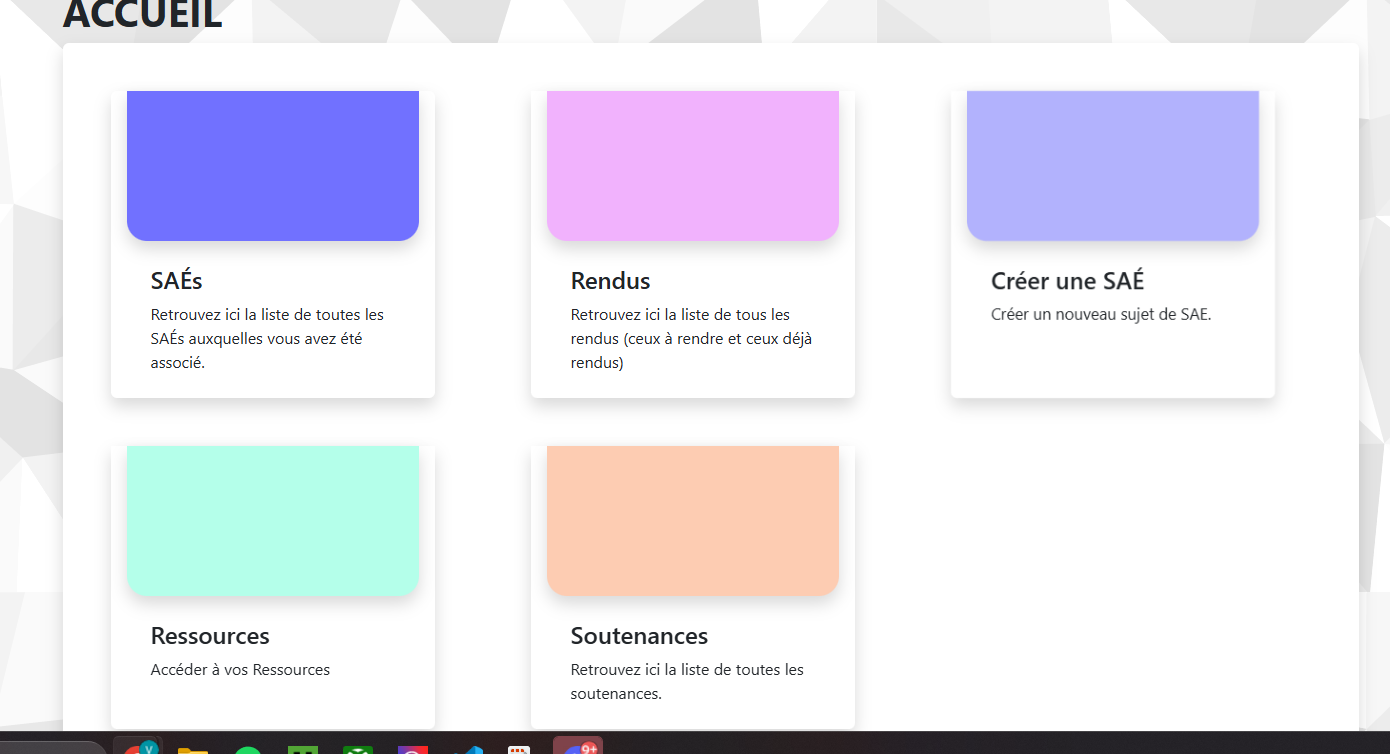This screenshot has height=754, width=1390.
Task: Click the "Accéder à vos Ressources" text
Action: [240, 670]
